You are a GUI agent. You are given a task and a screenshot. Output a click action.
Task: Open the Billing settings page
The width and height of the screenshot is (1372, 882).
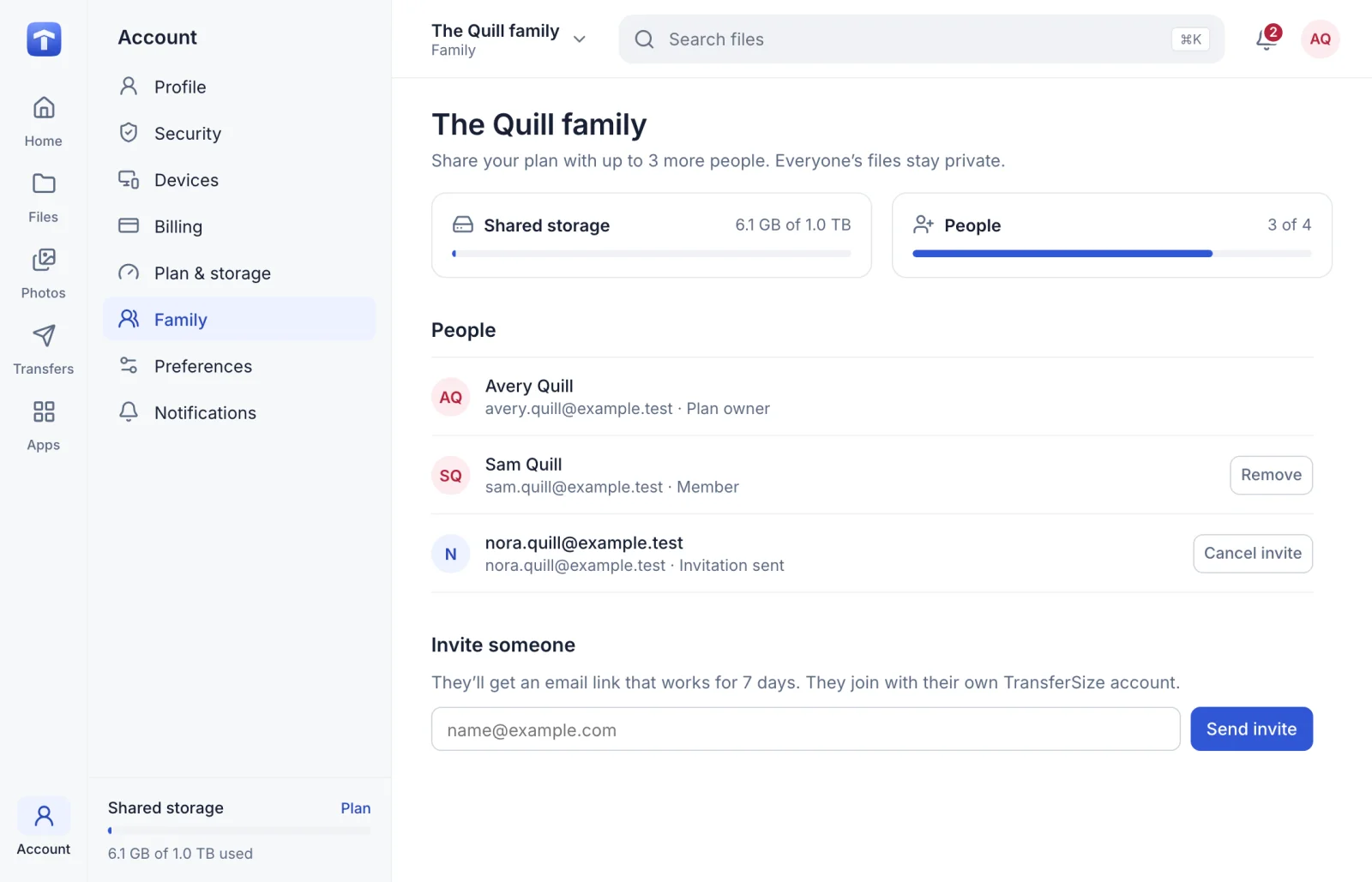pos(239,226)
